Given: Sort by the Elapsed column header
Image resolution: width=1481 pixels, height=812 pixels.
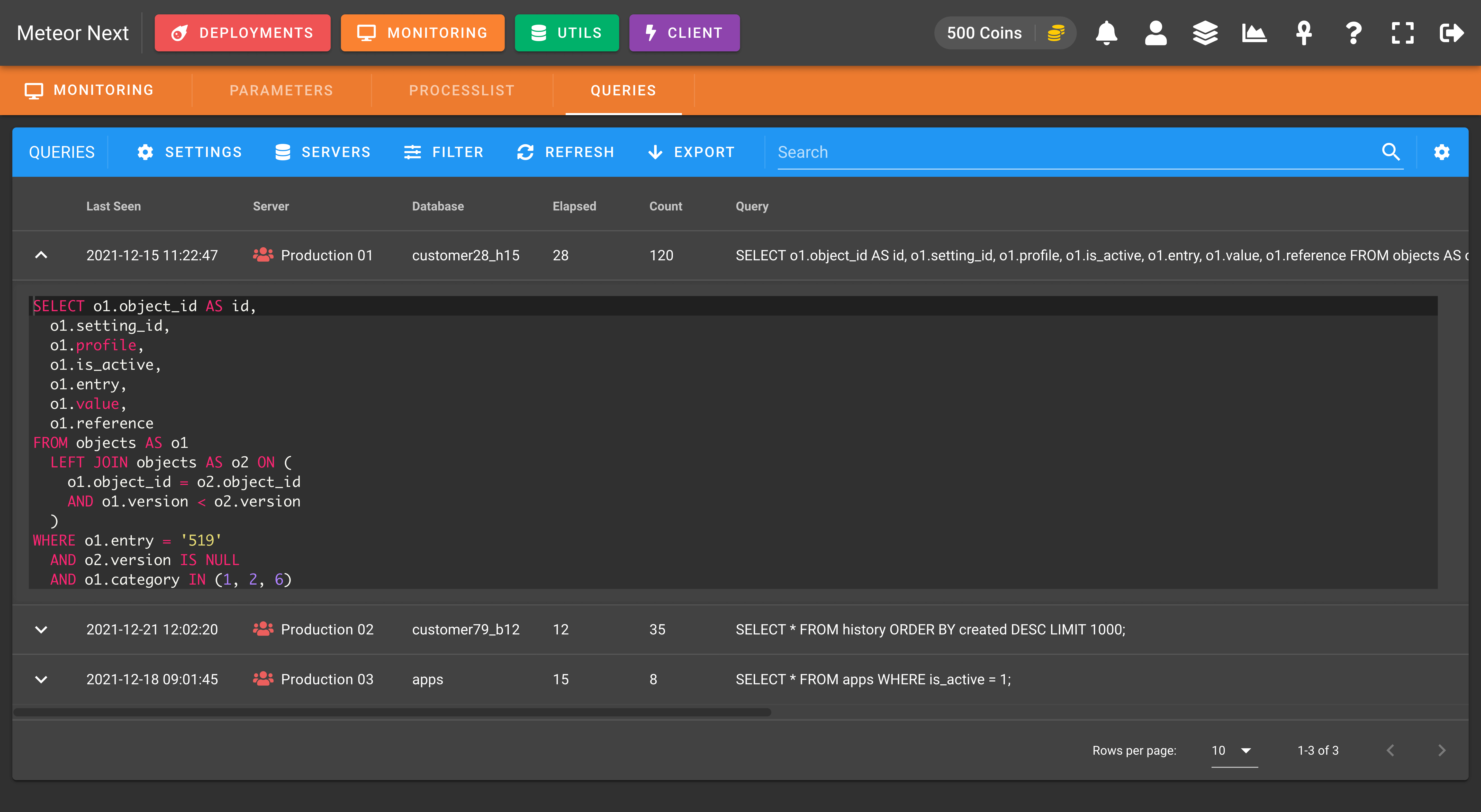Looking at the screenshot, I should tap(574, 206).
